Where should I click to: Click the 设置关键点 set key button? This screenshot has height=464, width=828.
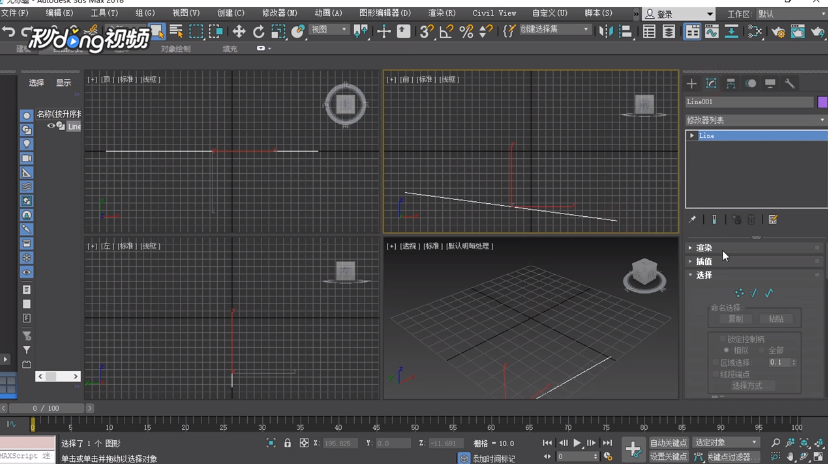669,457
